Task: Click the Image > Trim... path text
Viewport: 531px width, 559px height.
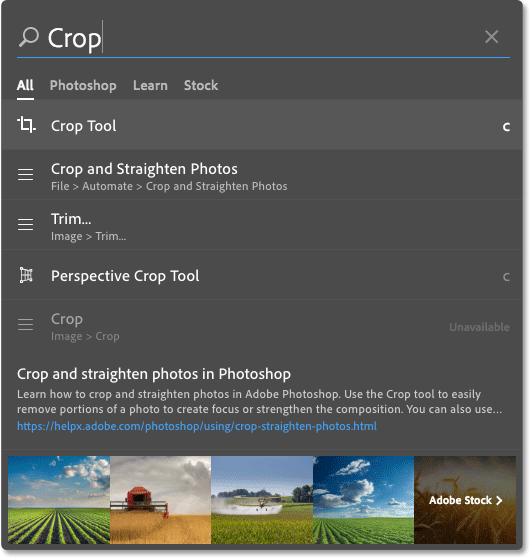Action: [x=88, y=236]
